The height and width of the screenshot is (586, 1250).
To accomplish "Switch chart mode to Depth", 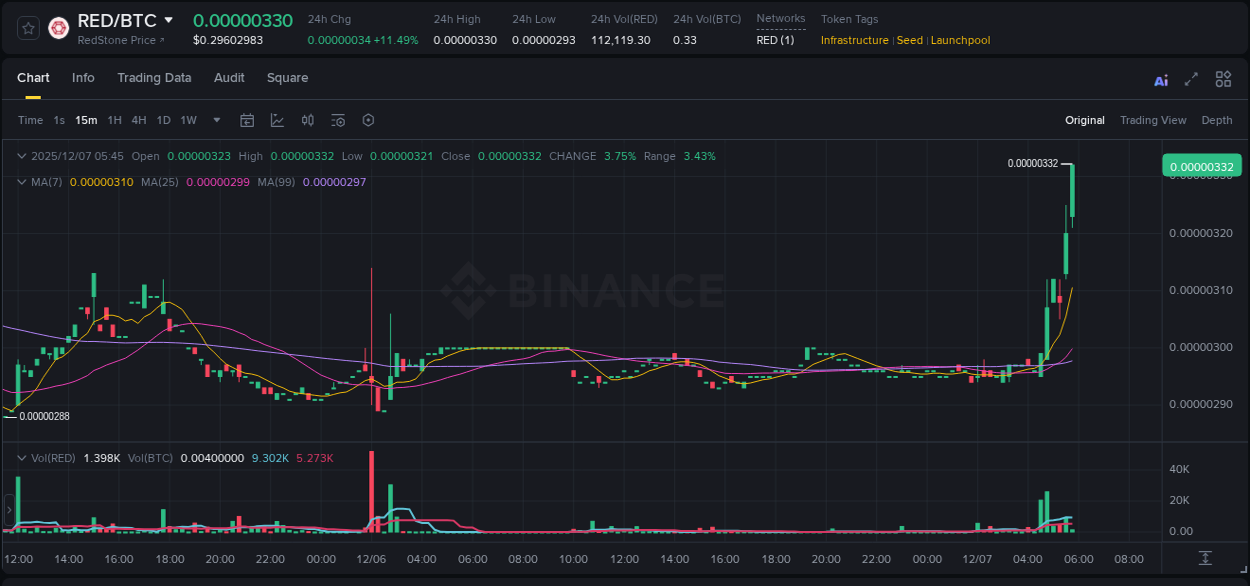I will coord(1216,120).
